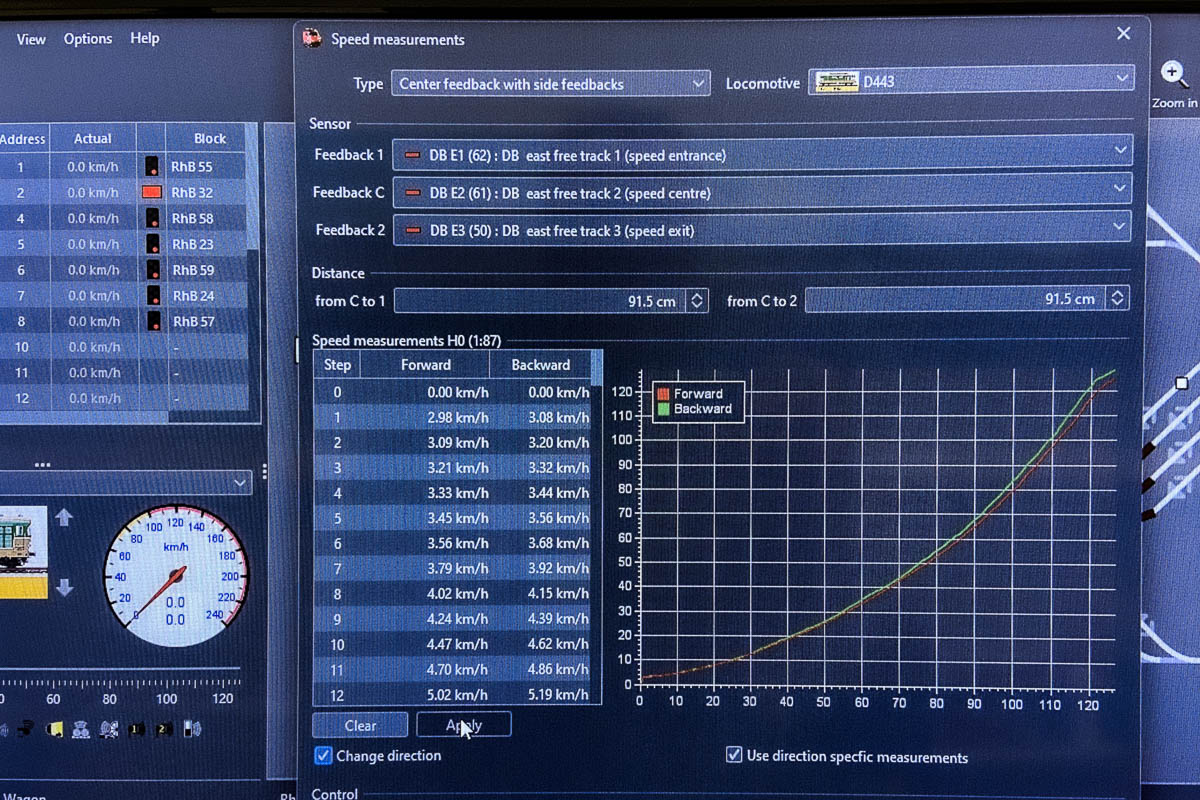Toggle the yellow headlight function icon

pos(55,729)
